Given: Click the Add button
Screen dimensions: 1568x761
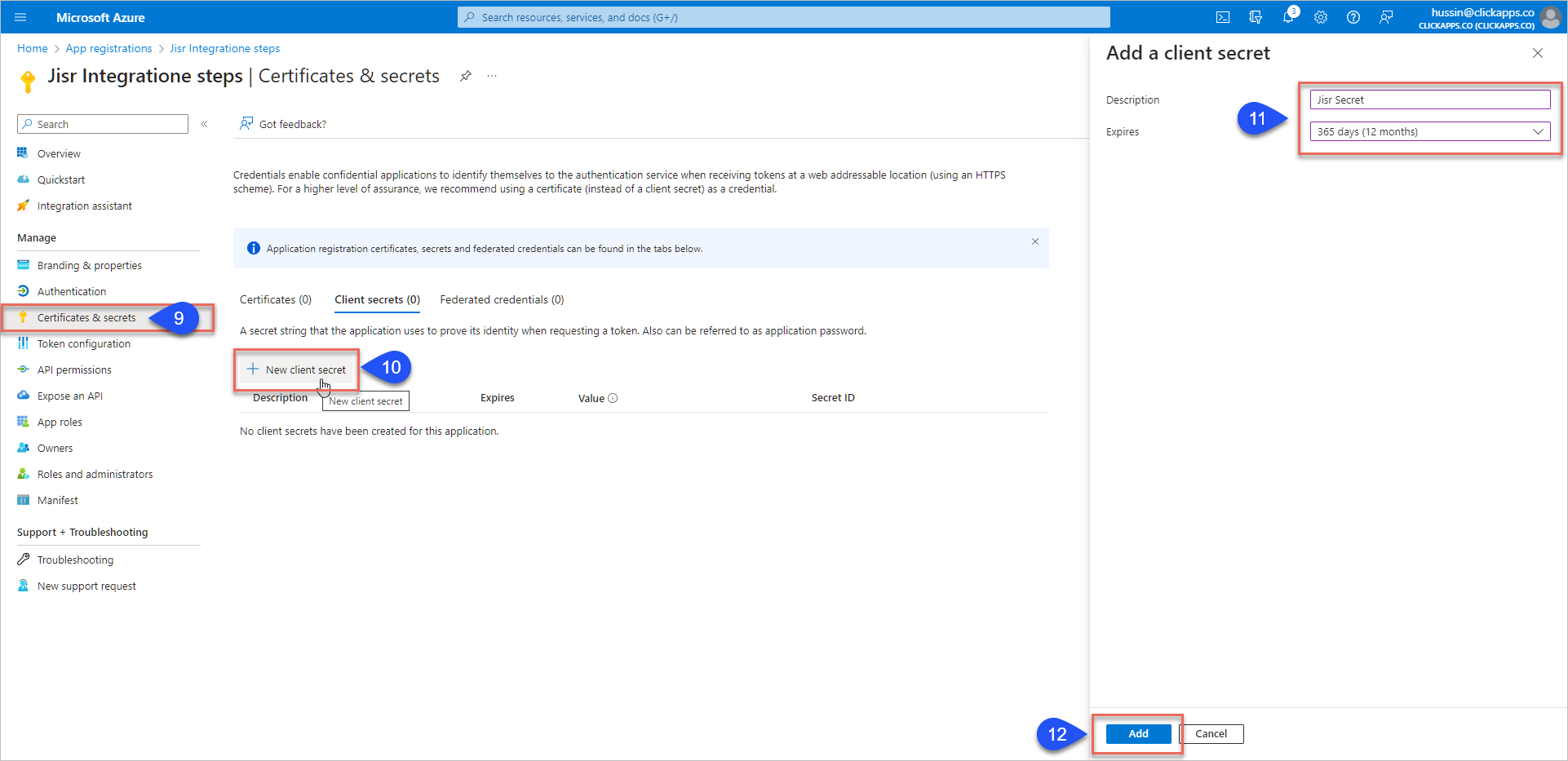Looking at the screenshot, I should pos(1138,733).
